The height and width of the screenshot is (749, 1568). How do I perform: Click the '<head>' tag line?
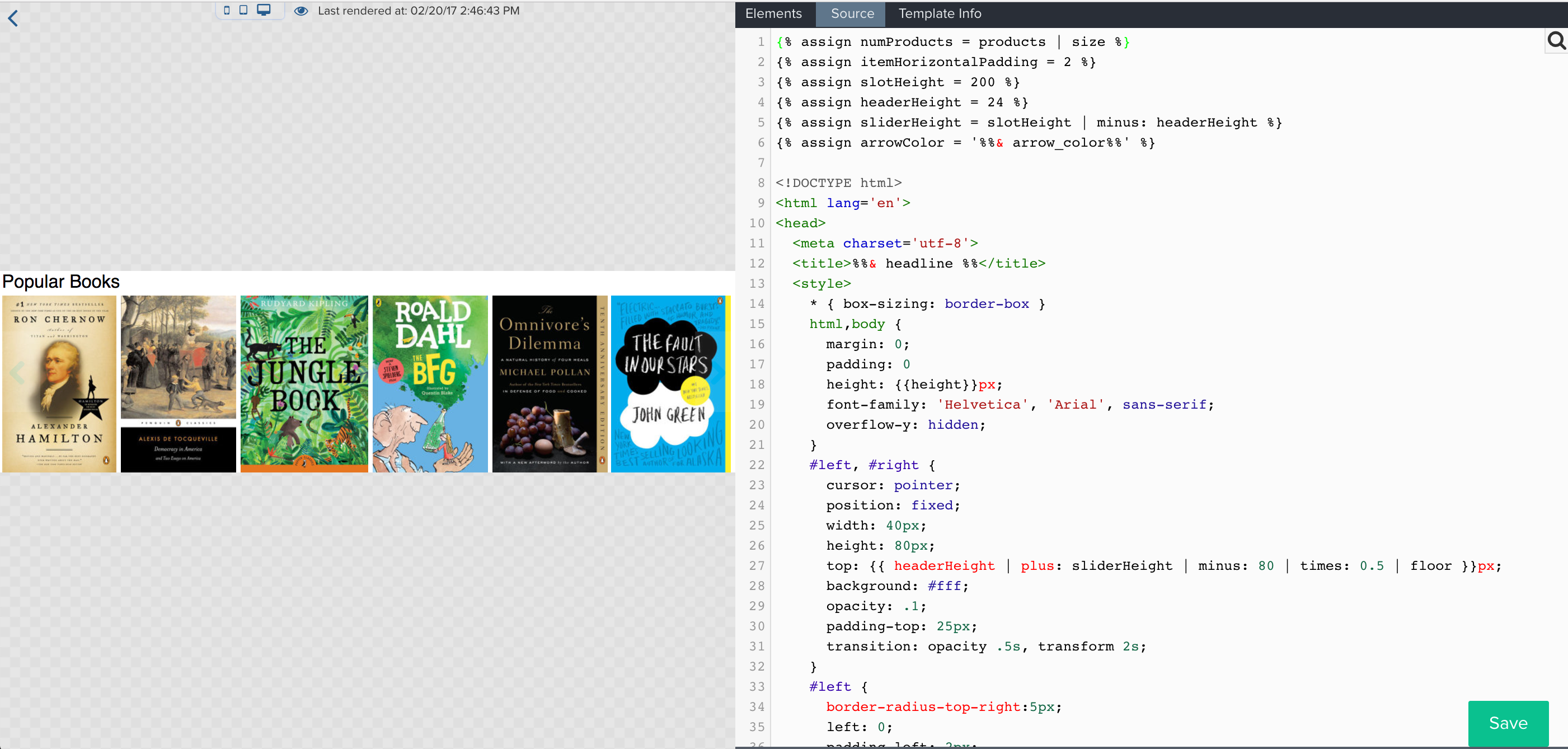click(800, 223)
